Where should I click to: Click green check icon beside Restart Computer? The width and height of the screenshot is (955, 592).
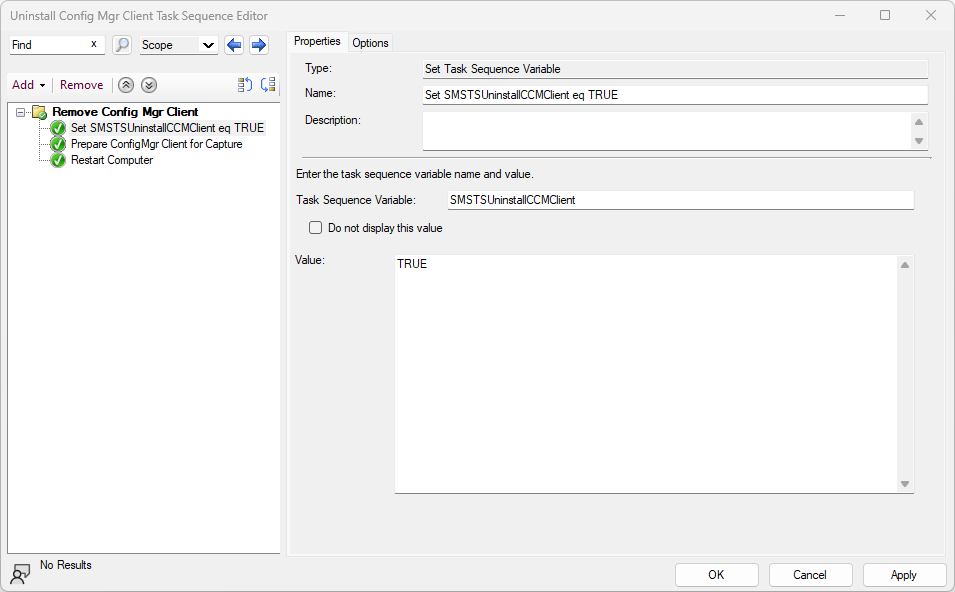click(x=58, y=160)
